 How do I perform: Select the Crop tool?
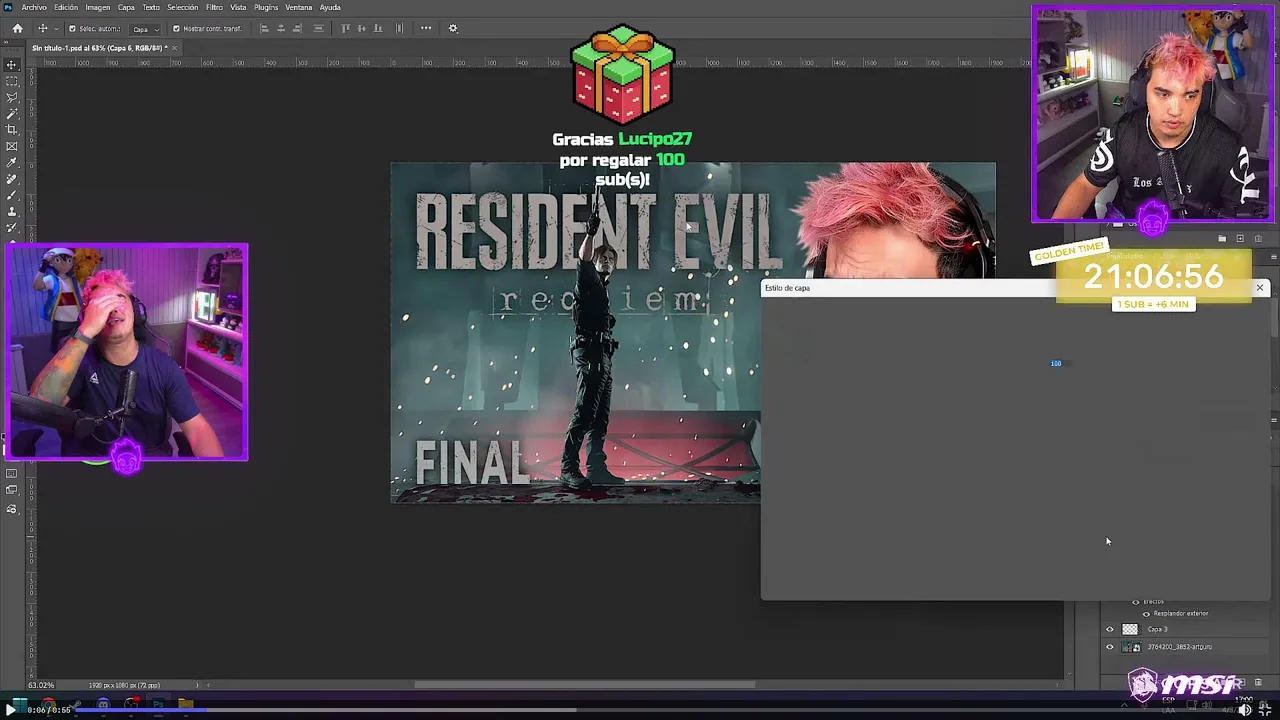point(12,130)
